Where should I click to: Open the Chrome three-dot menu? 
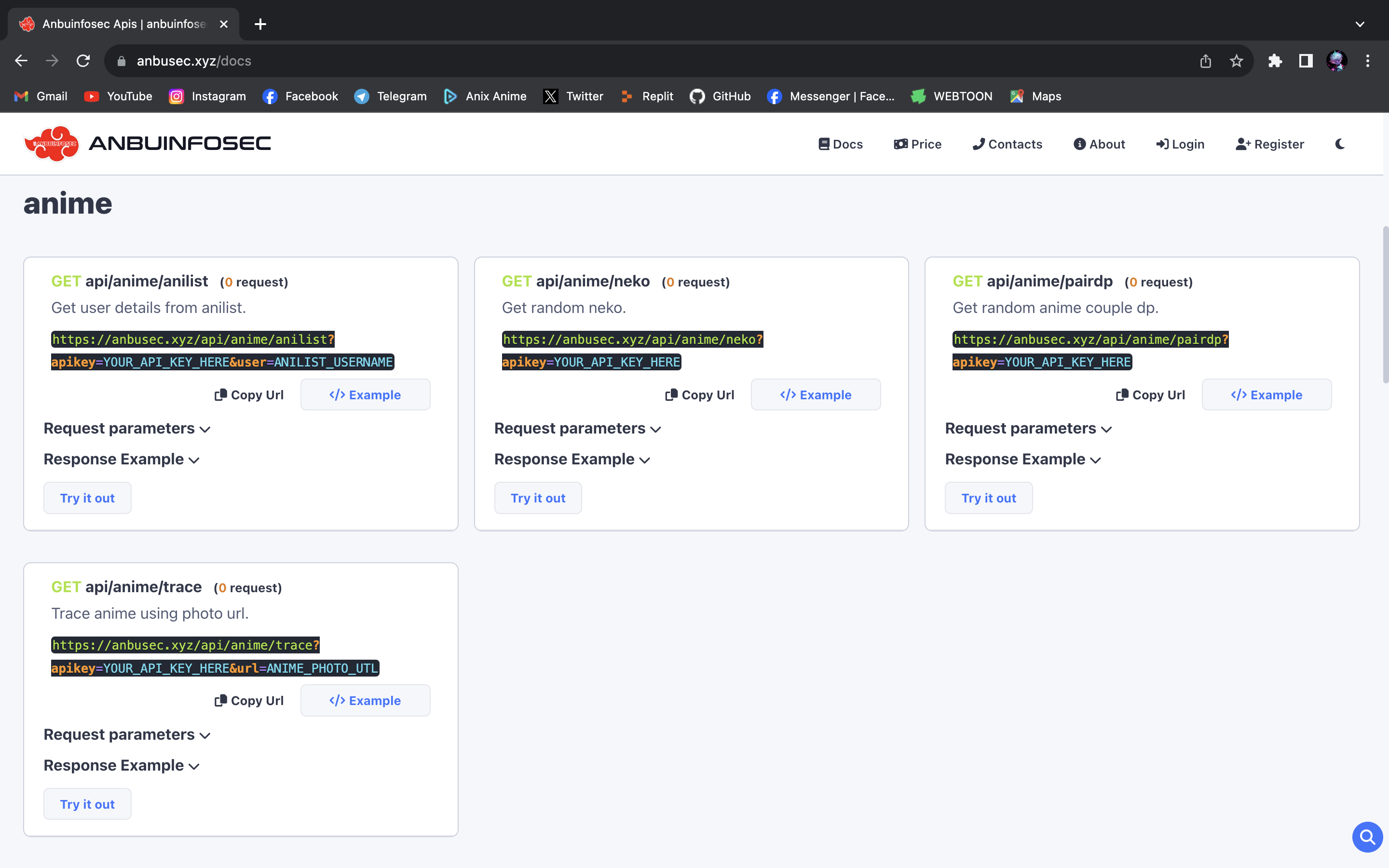tap(1368, 61)
